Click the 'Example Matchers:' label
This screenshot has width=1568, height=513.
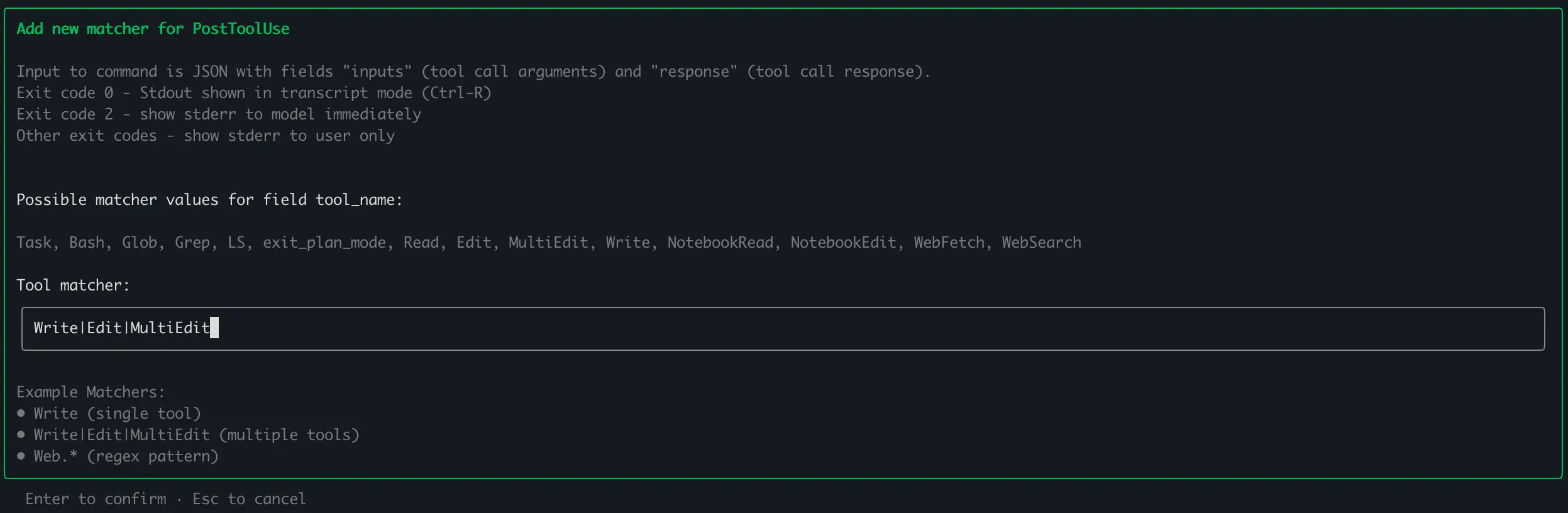point(91,392)
